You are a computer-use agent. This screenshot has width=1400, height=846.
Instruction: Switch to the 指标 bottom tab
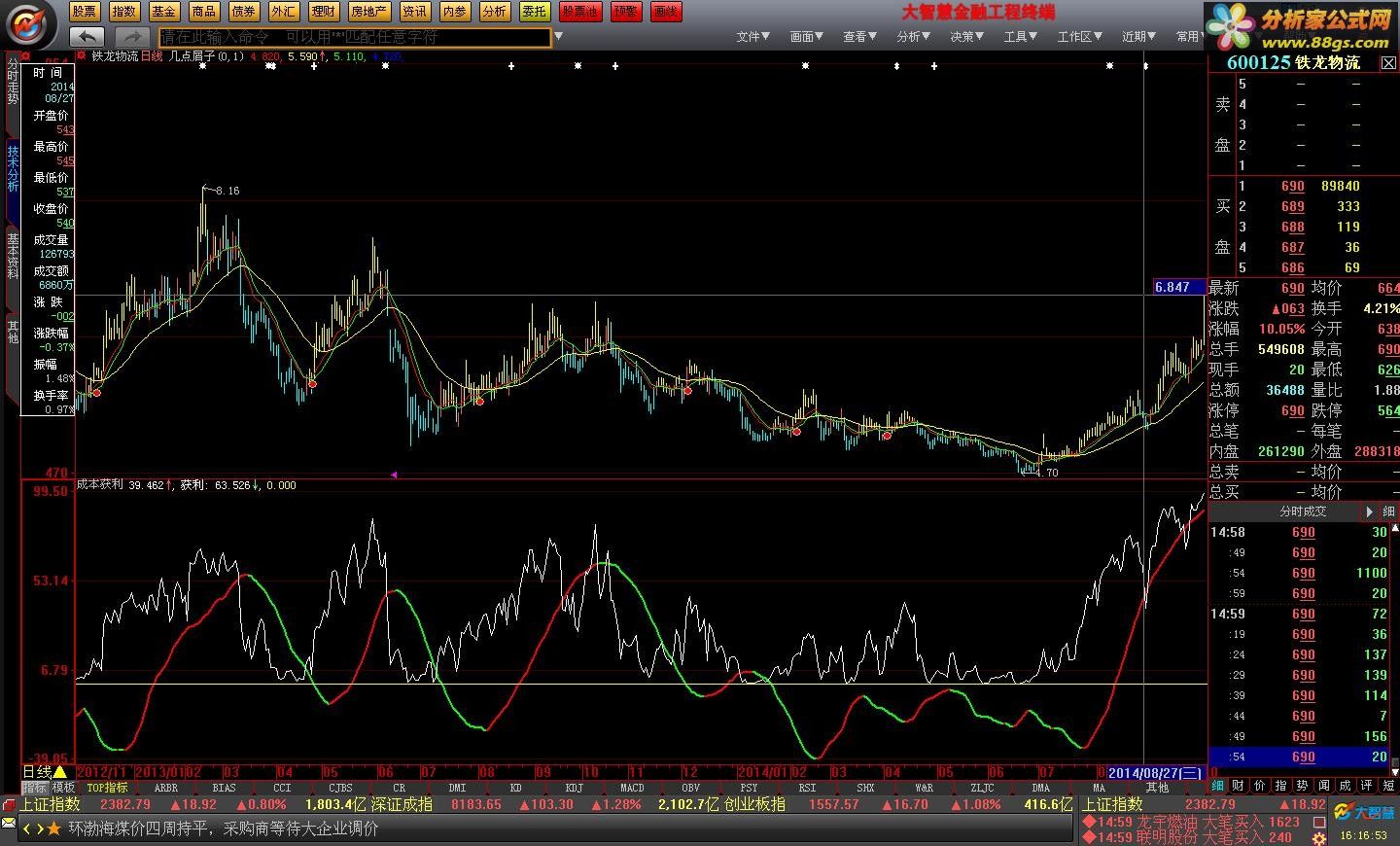(35, 788)
